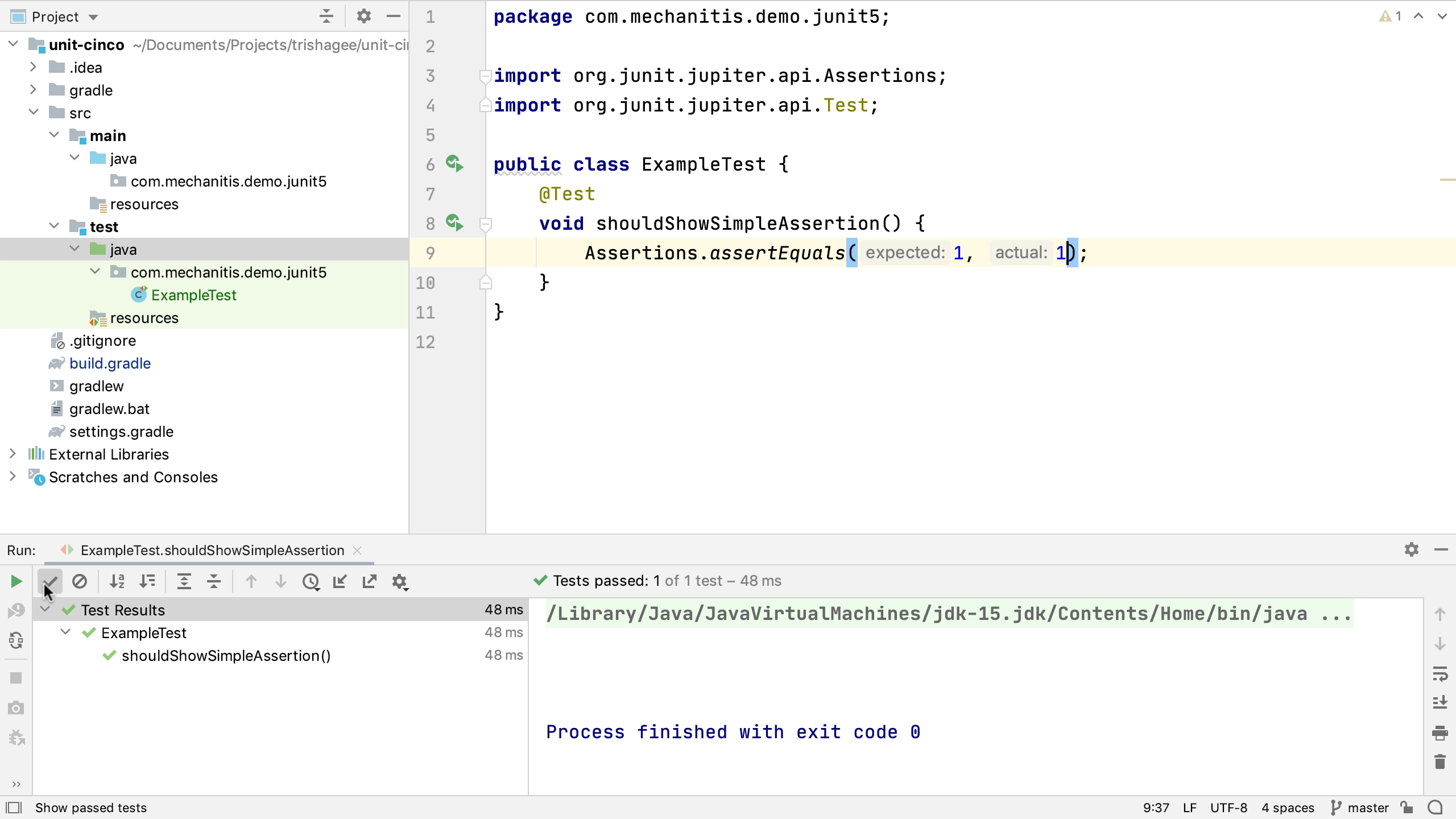Open test history clock icon

tap(311, 581)
